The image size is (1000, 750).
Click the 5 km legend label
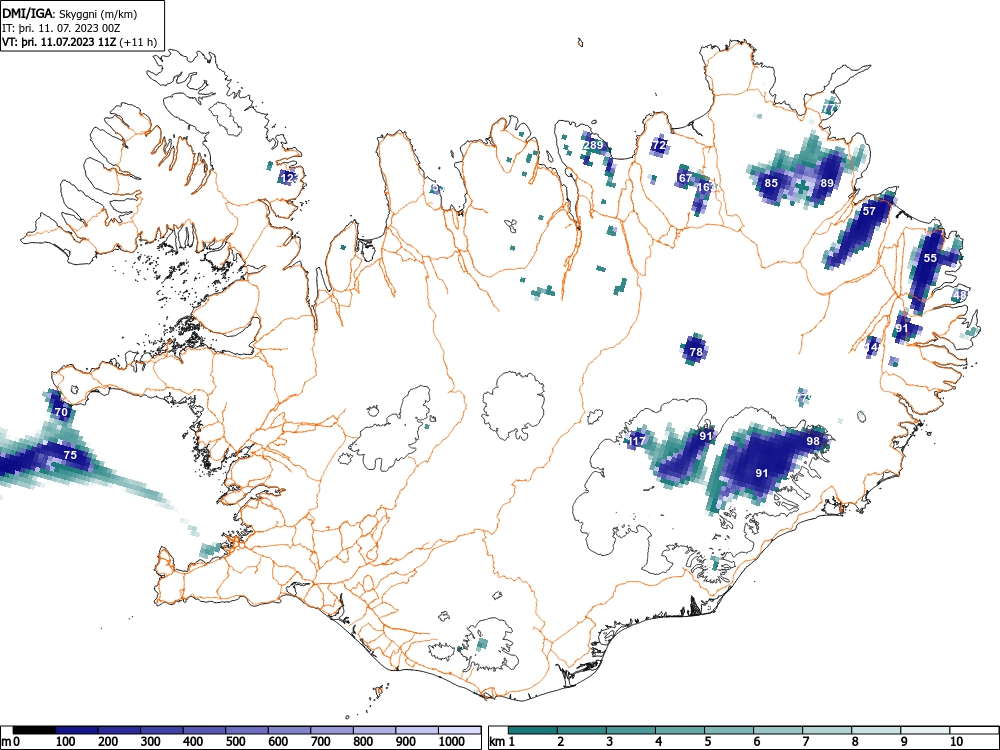click(708, 742)
